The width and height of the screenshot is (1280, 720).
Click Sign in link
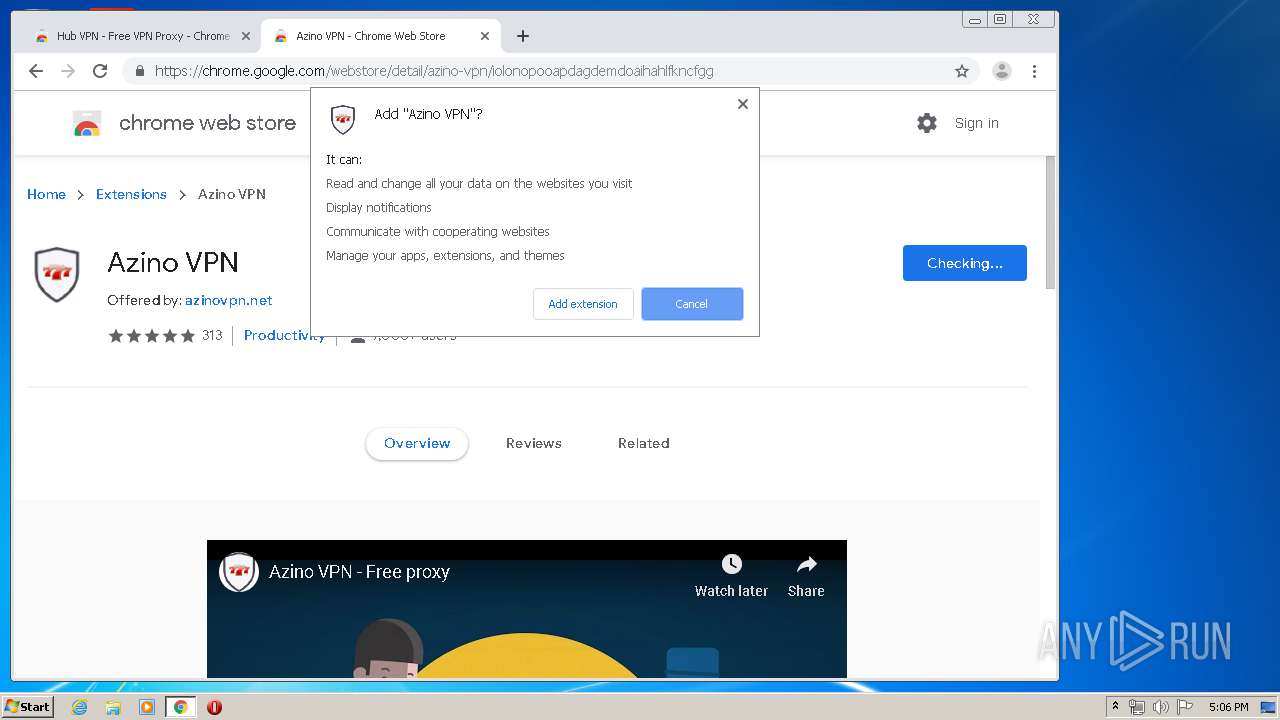pos(976,123)
